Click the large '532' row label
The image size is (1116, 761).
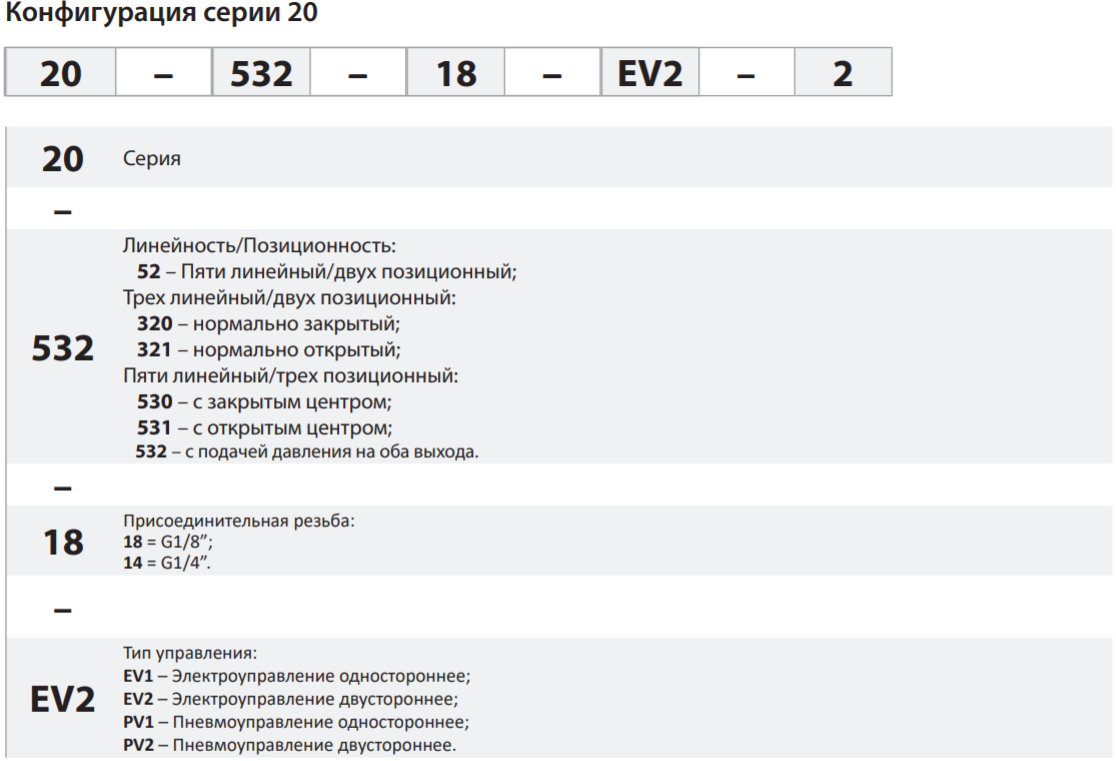[63, 349]
